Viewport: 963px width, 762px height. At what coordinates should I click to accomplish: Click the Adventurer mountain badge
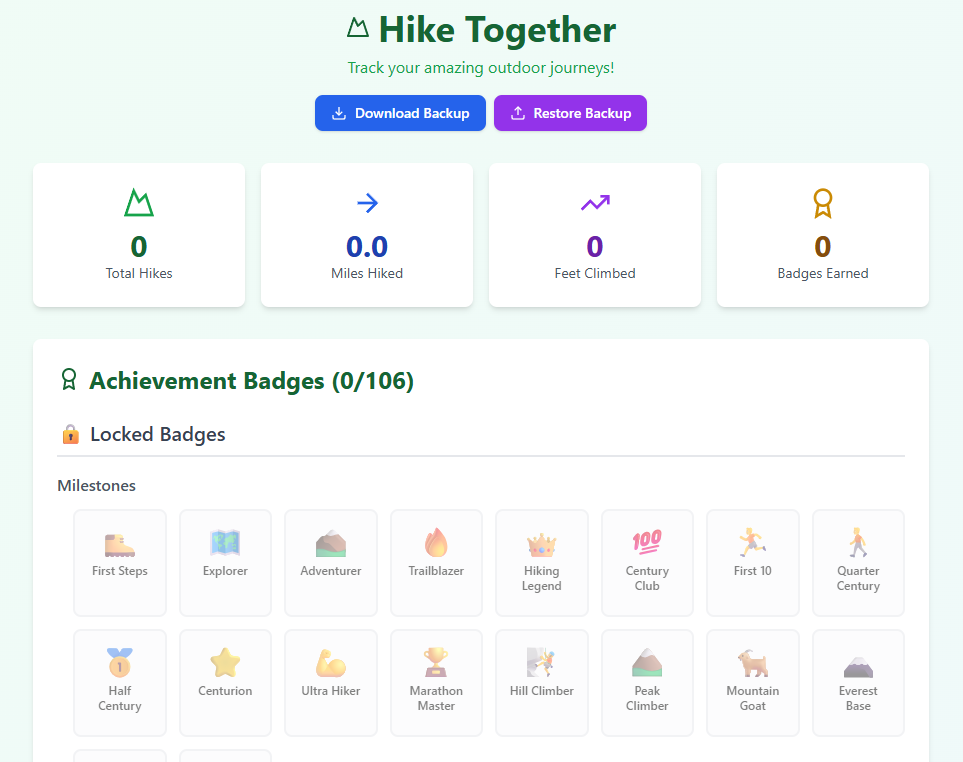pos(331,562)
